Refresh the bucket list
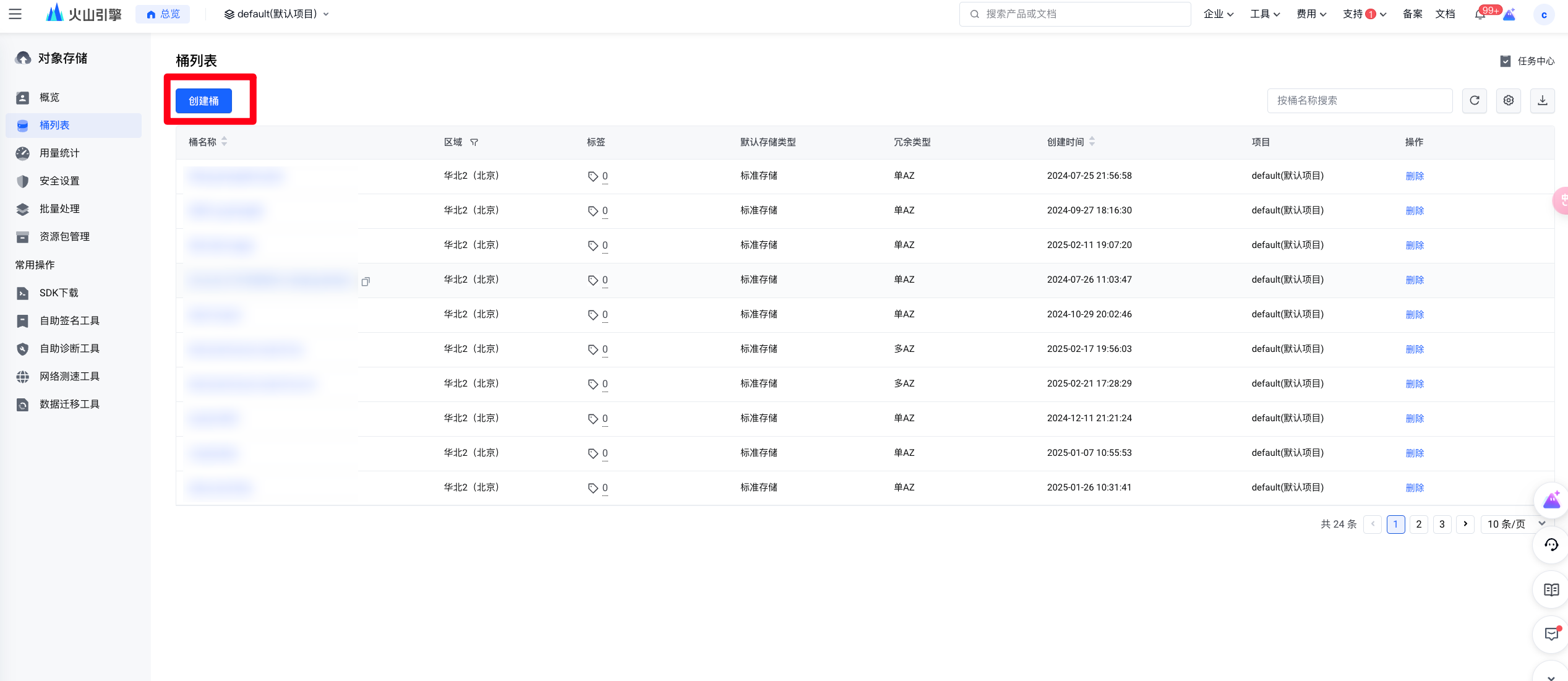1568x681 pixels. [x=1475, y=100]
